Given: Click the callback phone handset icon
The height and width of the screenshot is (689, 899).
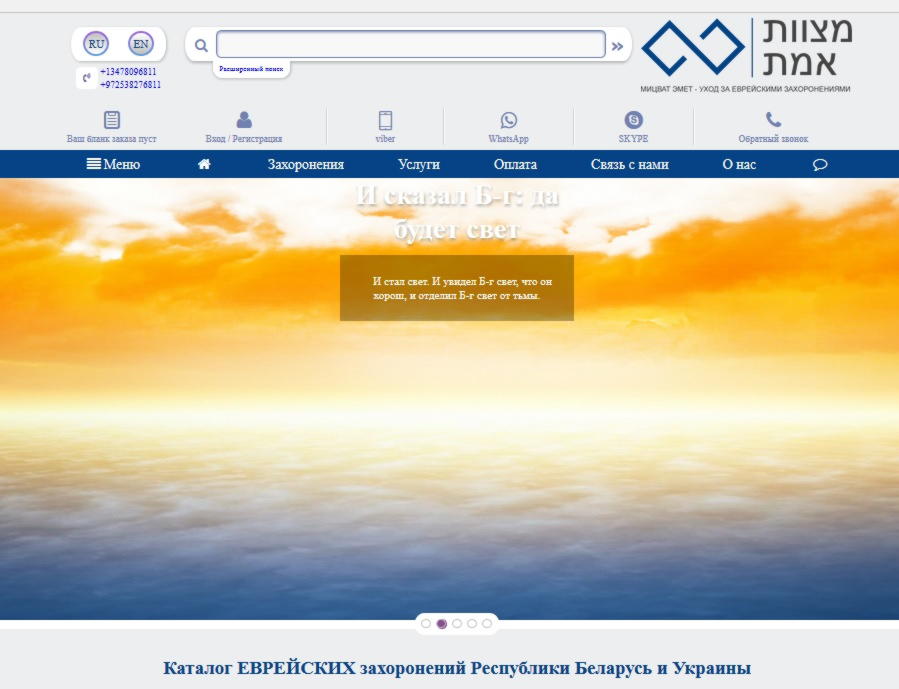Looking at the screenshot, I should point(773,120).
